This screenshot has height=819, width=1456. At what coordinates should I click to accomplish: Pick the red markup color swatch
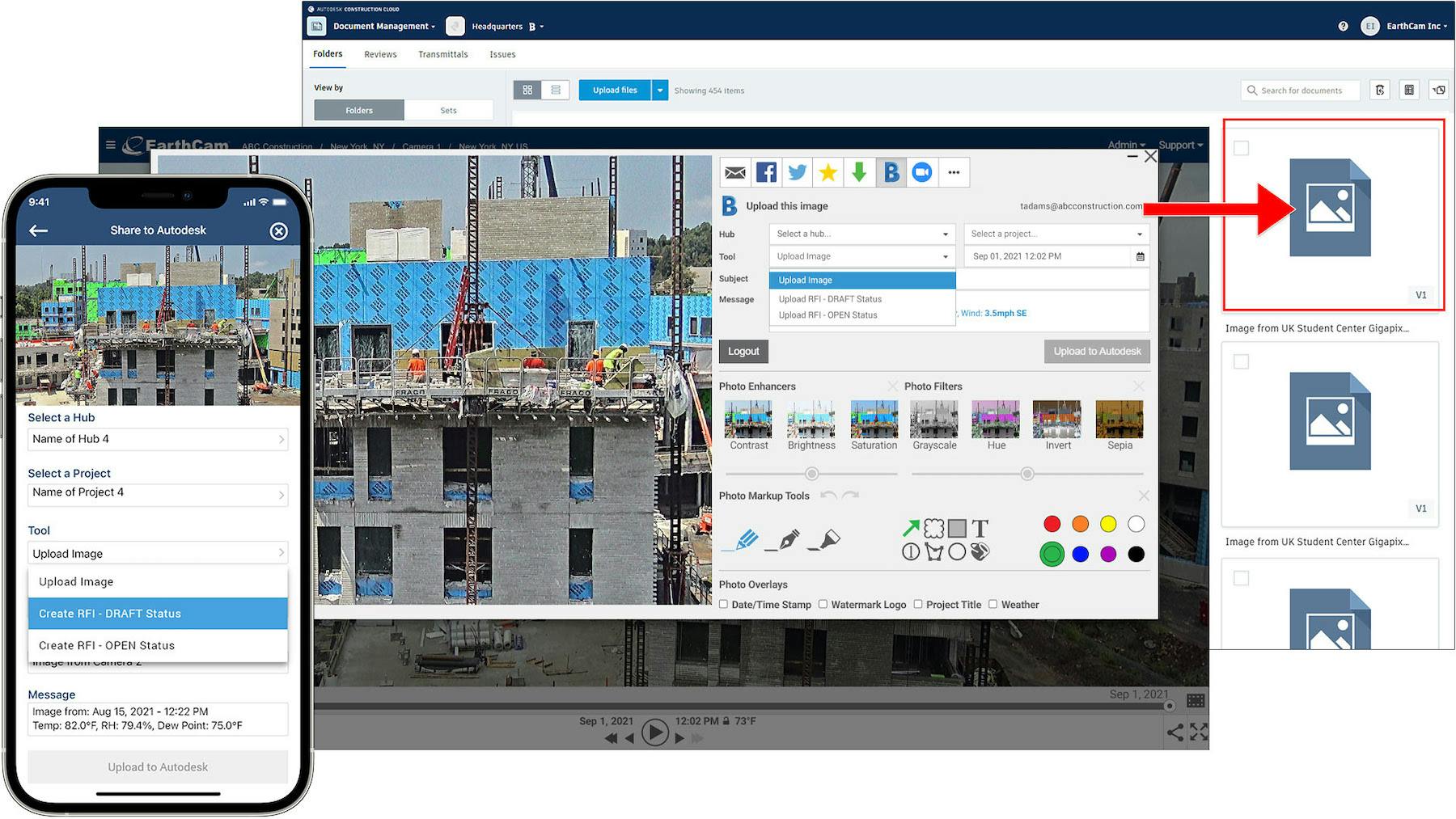coord(1052,524)
